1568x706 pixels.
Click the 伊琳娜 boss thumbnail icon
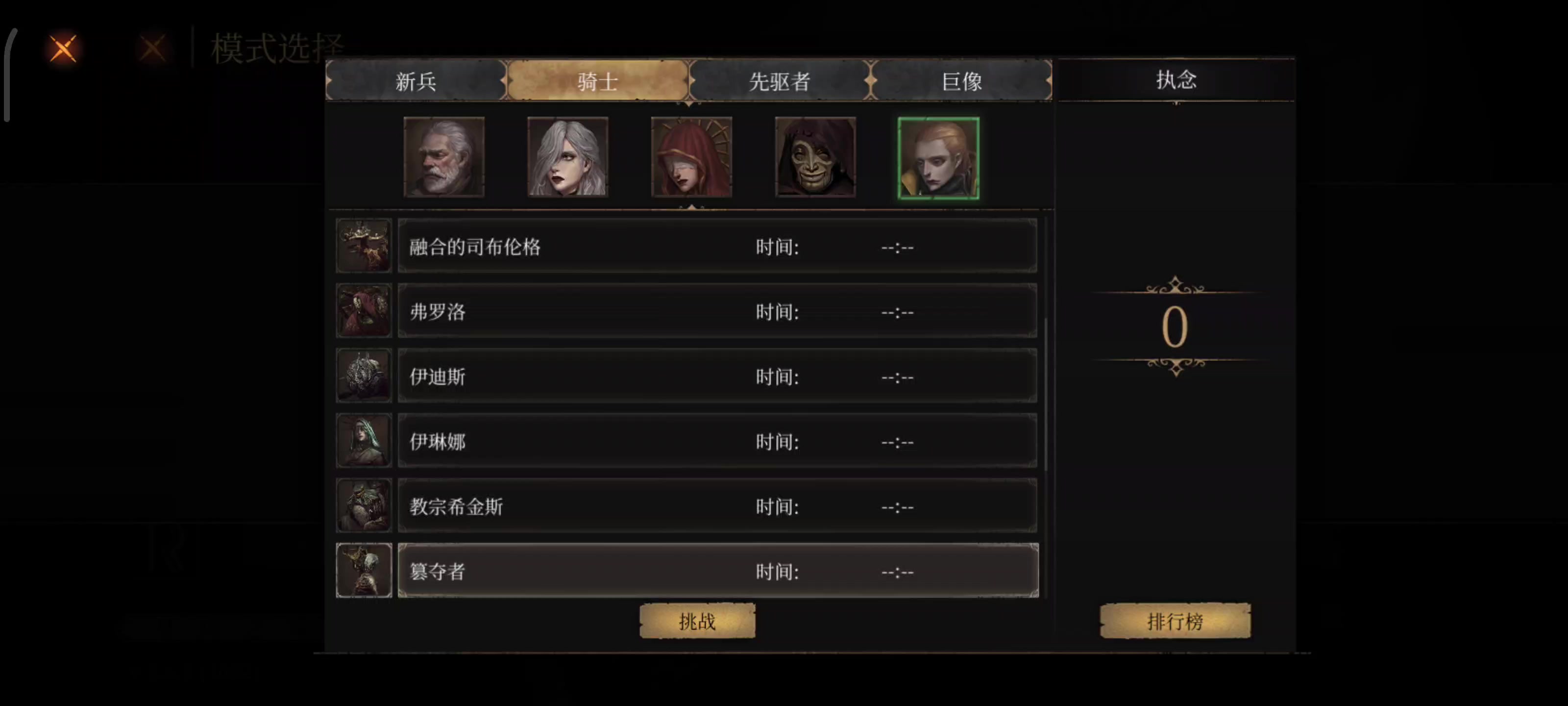(364, 440)
